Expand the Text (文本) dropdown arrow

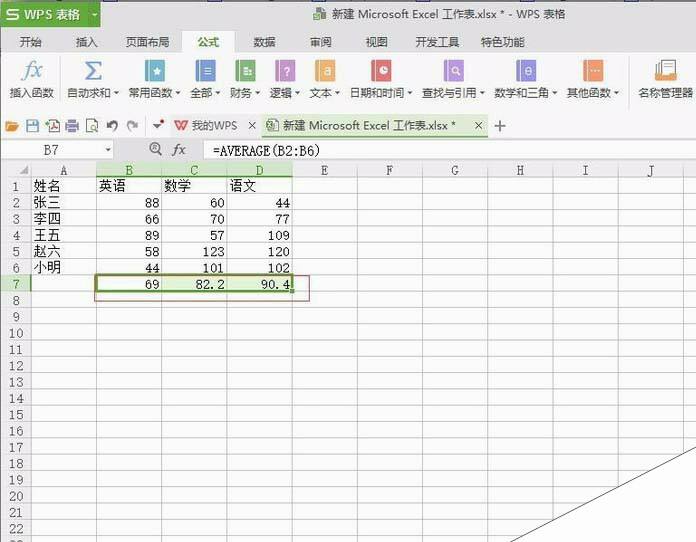[x=337, y=93]
